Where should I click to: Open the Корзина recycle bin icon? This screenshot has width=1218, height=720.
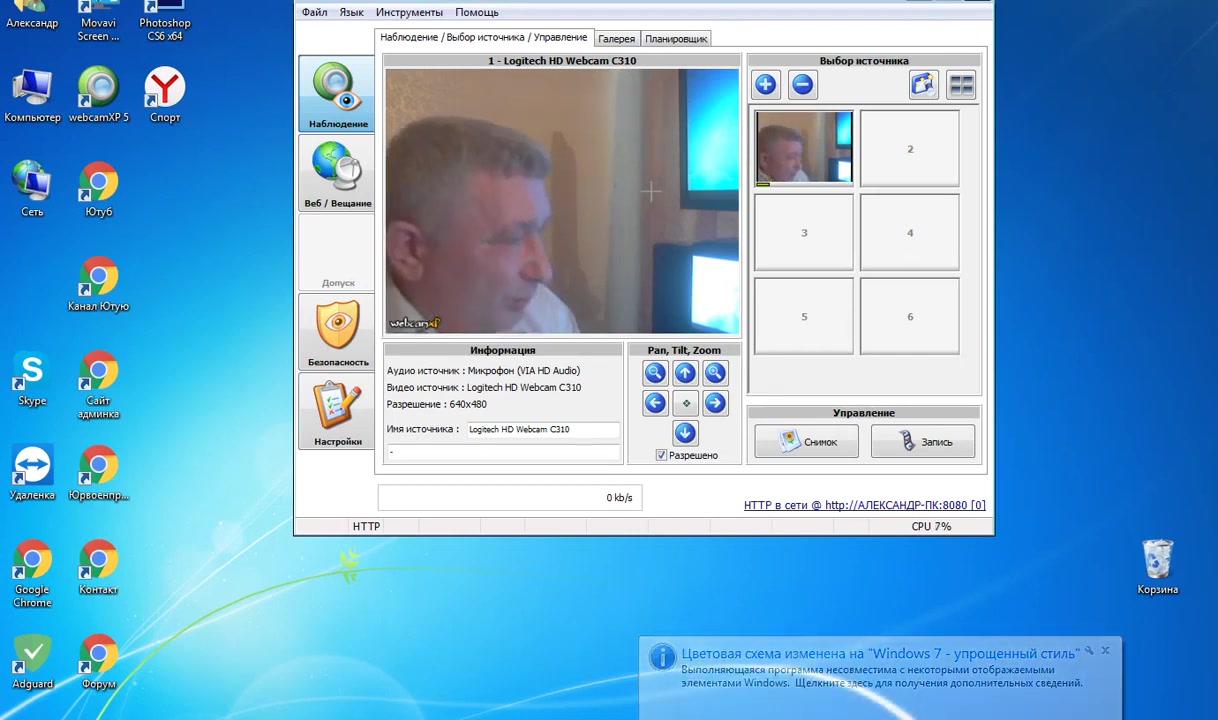click(1157, 567)
